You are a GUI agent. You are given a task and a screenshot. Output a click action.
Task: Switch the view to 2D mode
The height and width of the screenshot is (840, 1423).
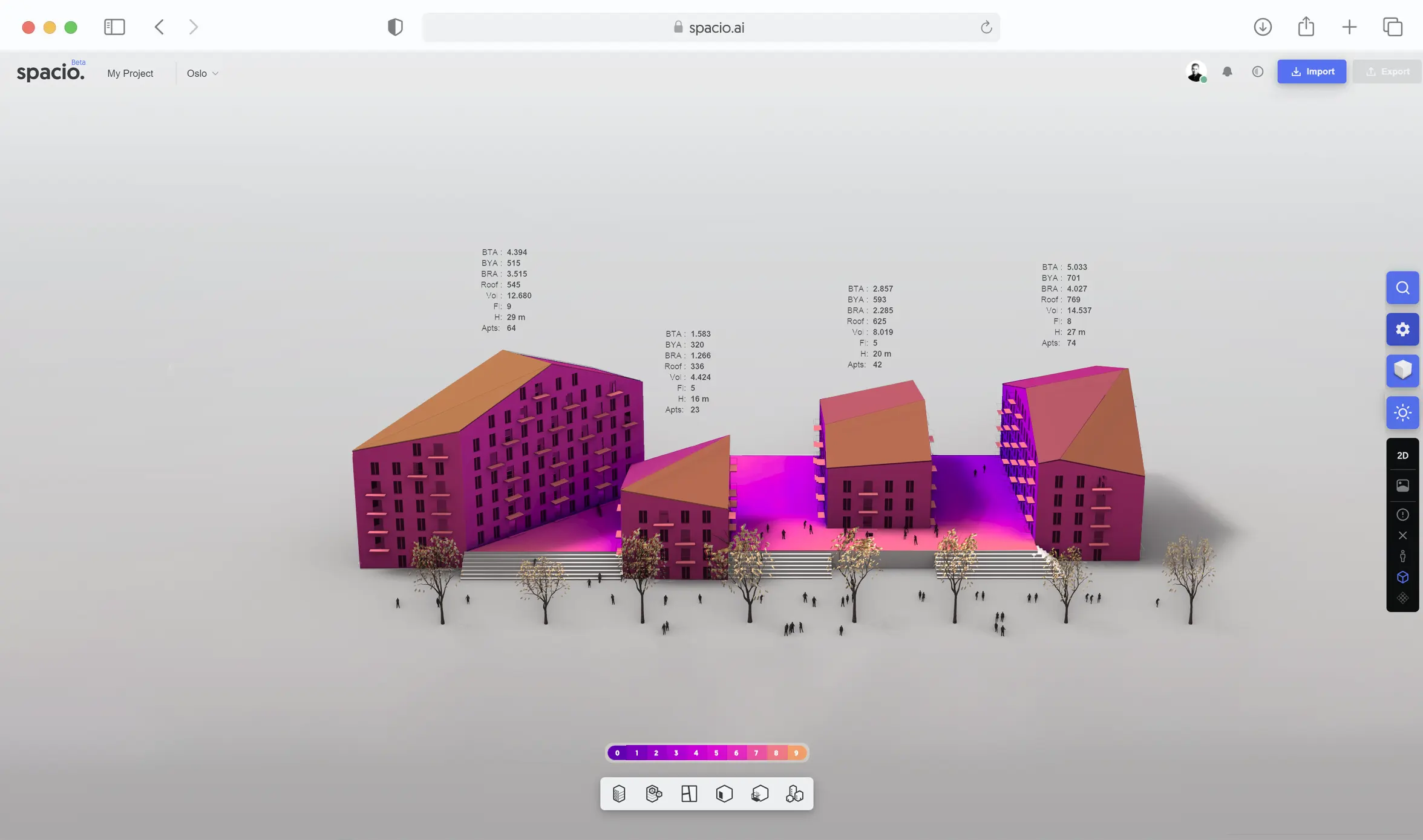point(1402,455)
